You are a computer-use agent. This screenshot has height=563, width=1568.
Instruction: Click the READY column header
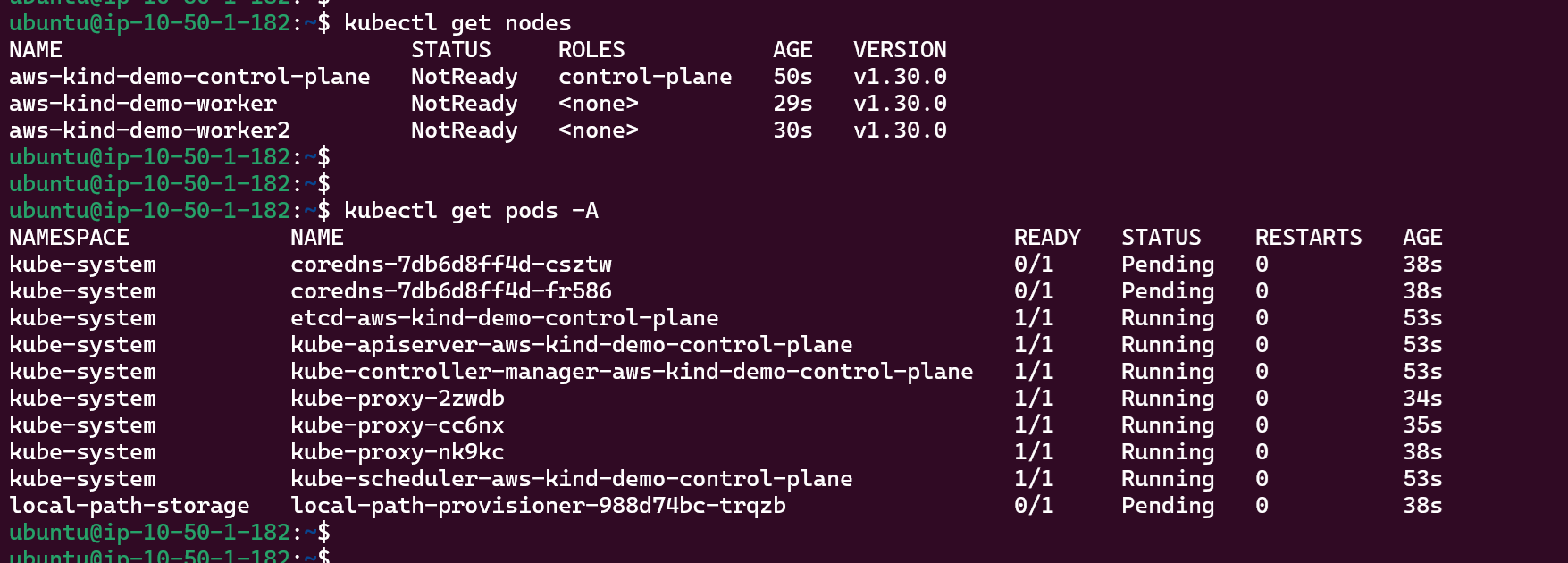[1047, 238]
